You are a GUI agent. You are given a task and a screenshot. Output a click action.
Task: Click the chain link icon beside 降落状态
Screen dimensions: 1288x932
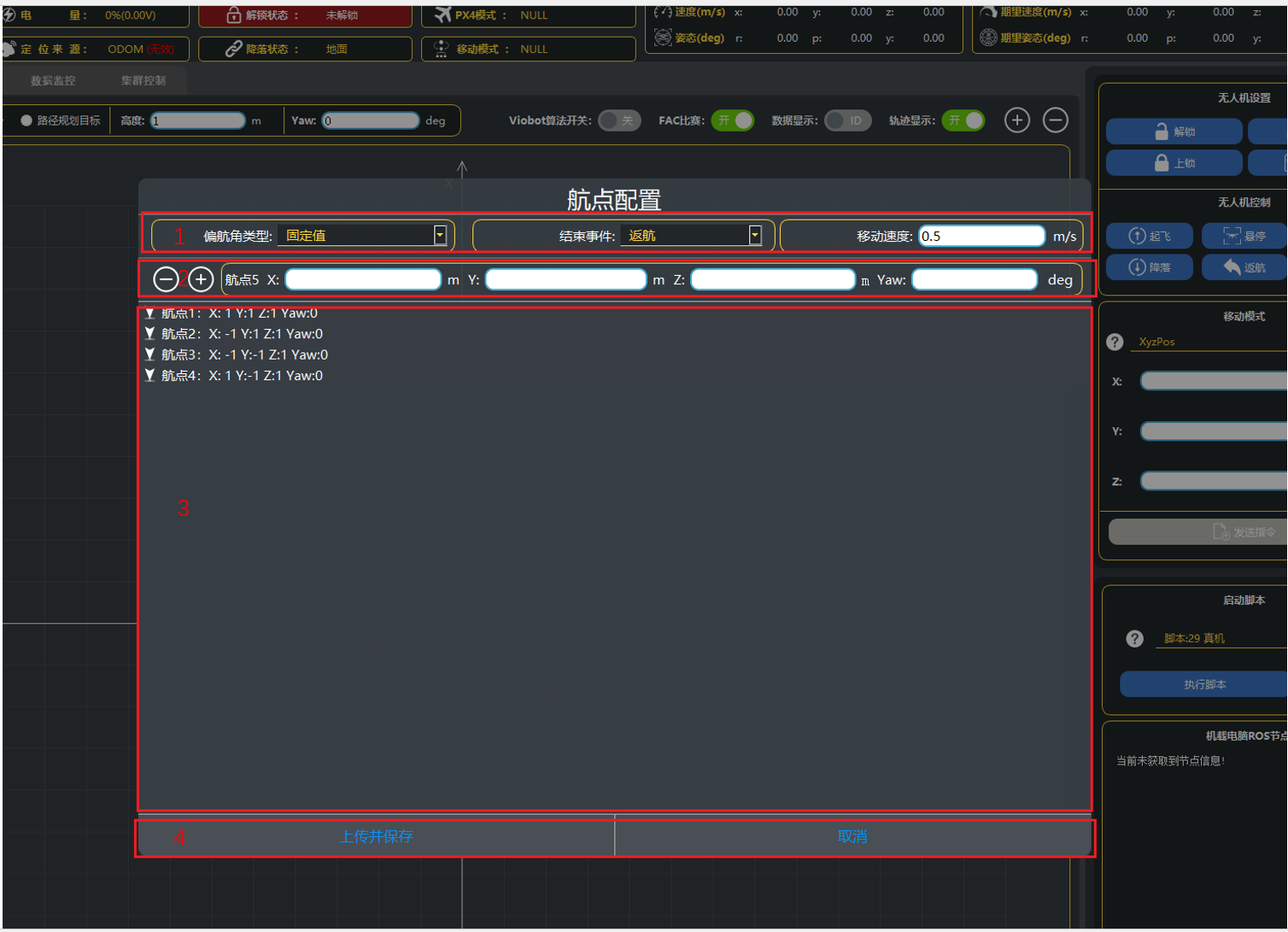[x=233, y=49]
